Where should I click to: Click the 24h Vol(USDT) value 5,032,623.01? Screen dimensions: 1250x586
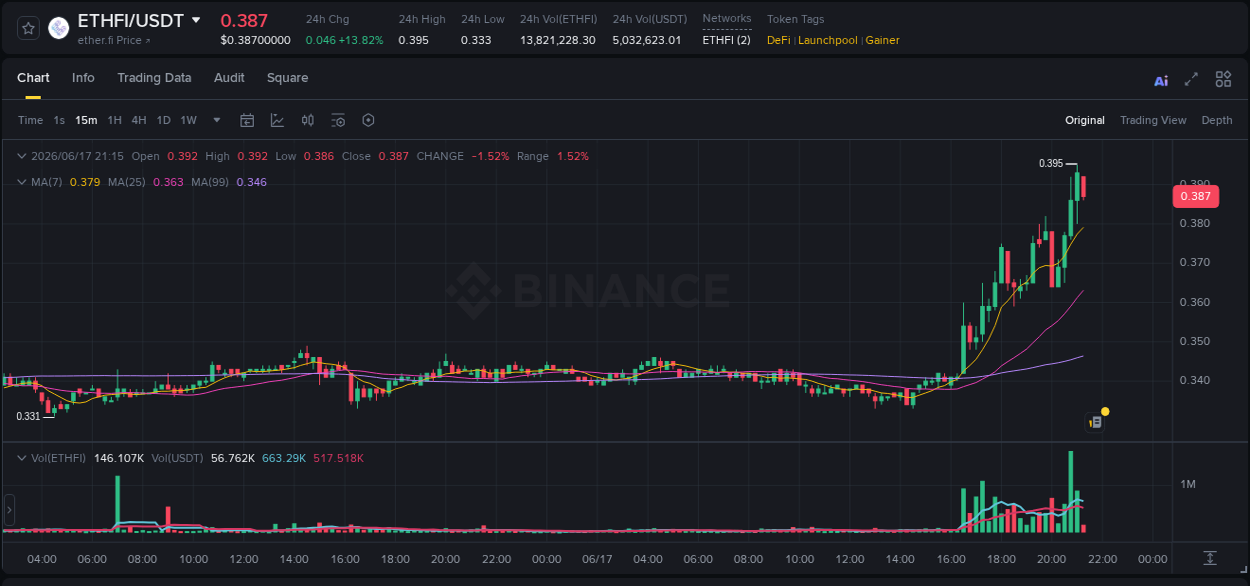click(646, 40)
